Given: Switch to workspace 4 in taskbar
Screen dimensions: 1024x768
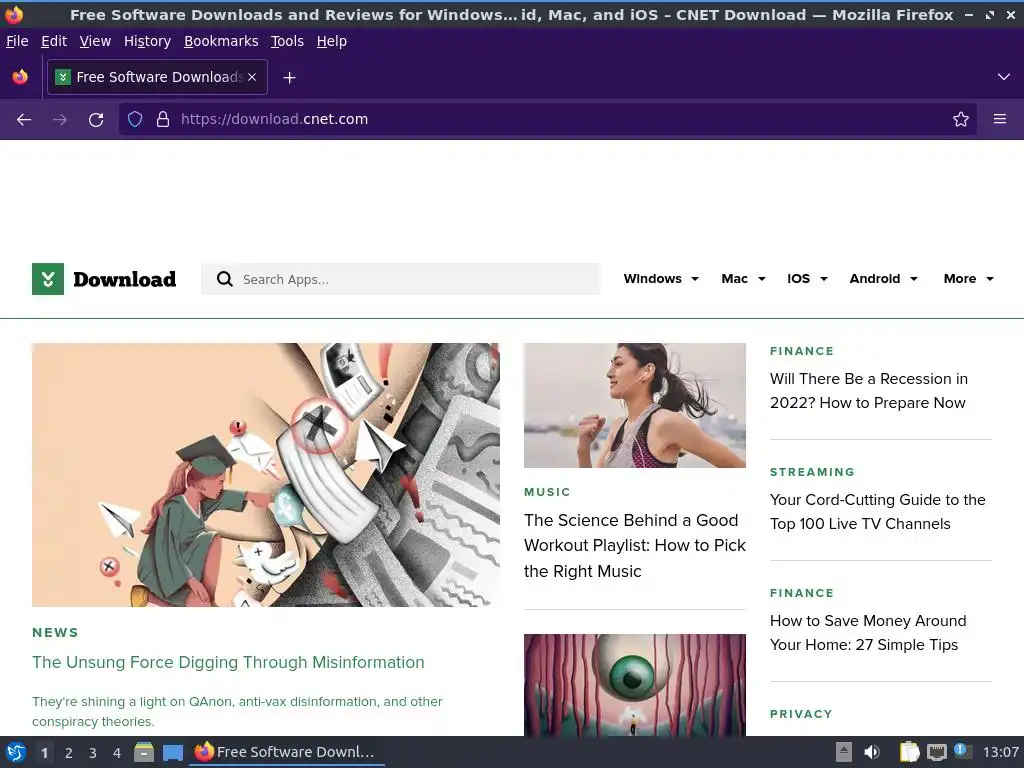Looking at the screenshot, I should pos(117,753).
